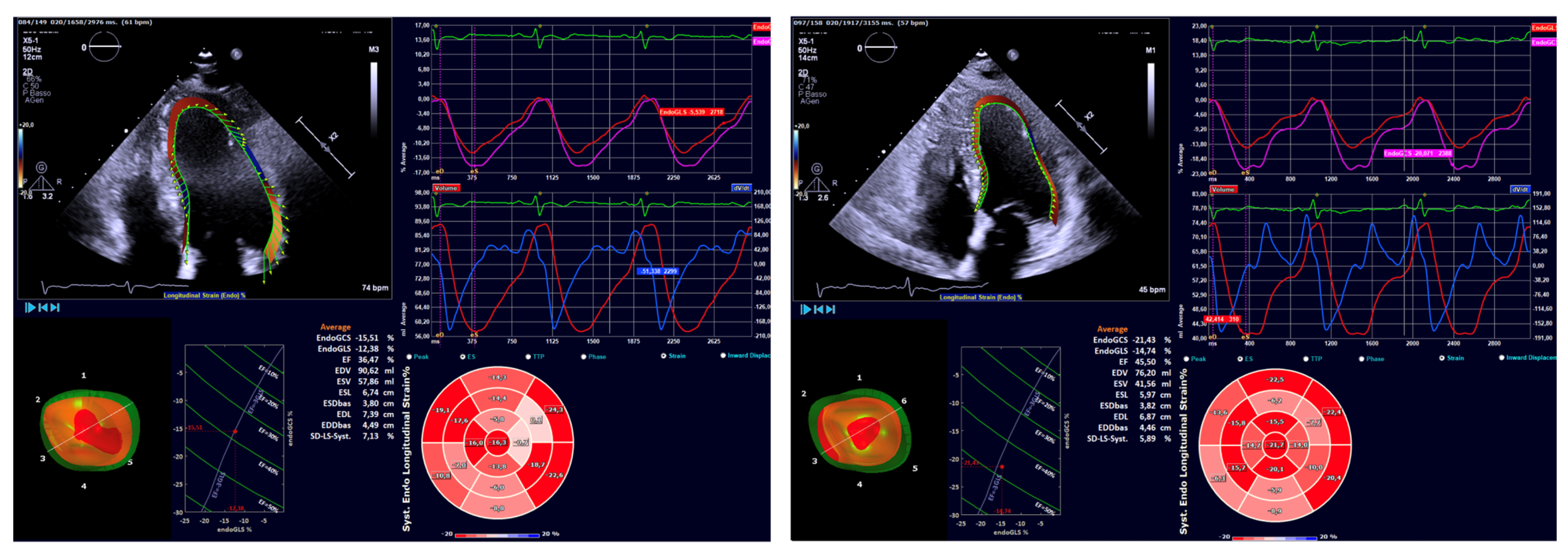This screenshot has height=554, width=1568.
Task: Click the red 42,414 data tag in right volume graph
Action: pyautogui.click(x=1222, y=319)
